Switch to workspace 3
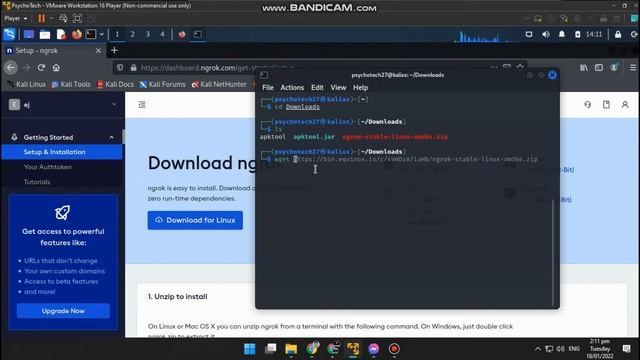 (x=147, y=34)
